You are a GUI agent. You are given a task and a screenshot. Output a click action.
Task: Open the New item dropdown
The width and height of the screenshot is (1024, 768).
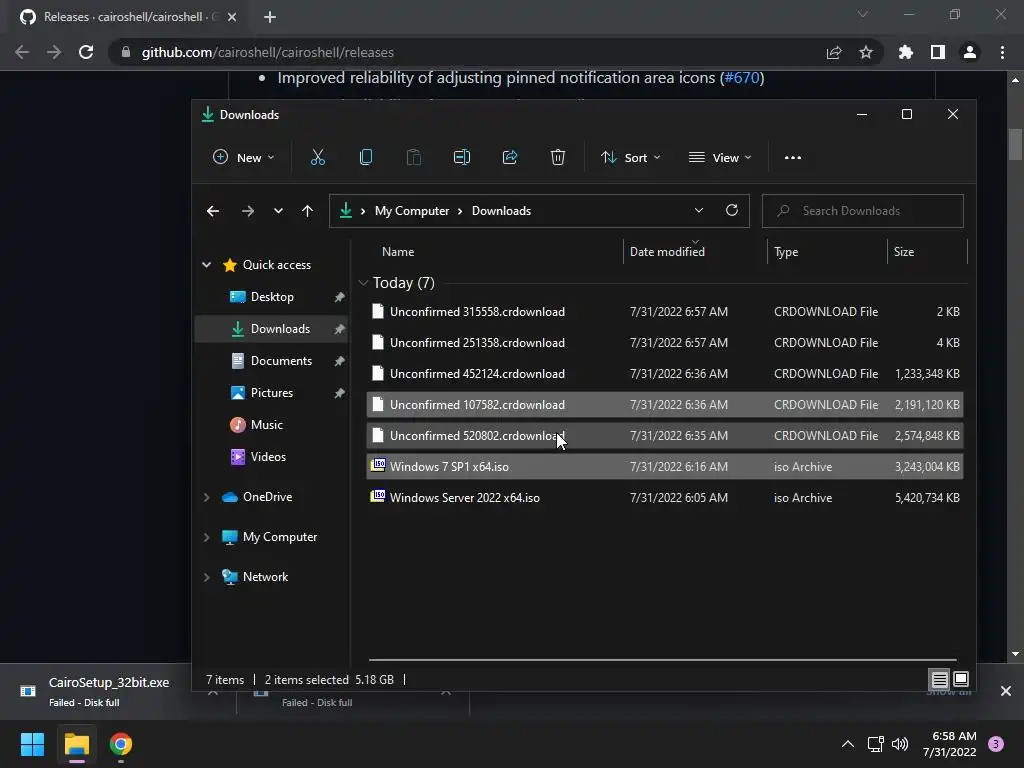point(244,157)
